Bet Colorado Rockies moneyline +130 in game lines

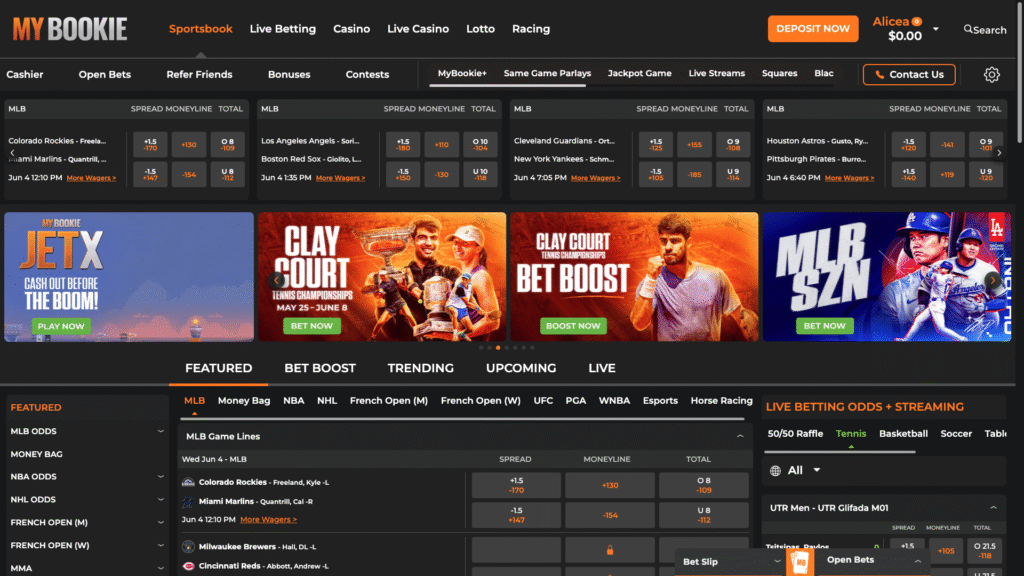(609, 485)
